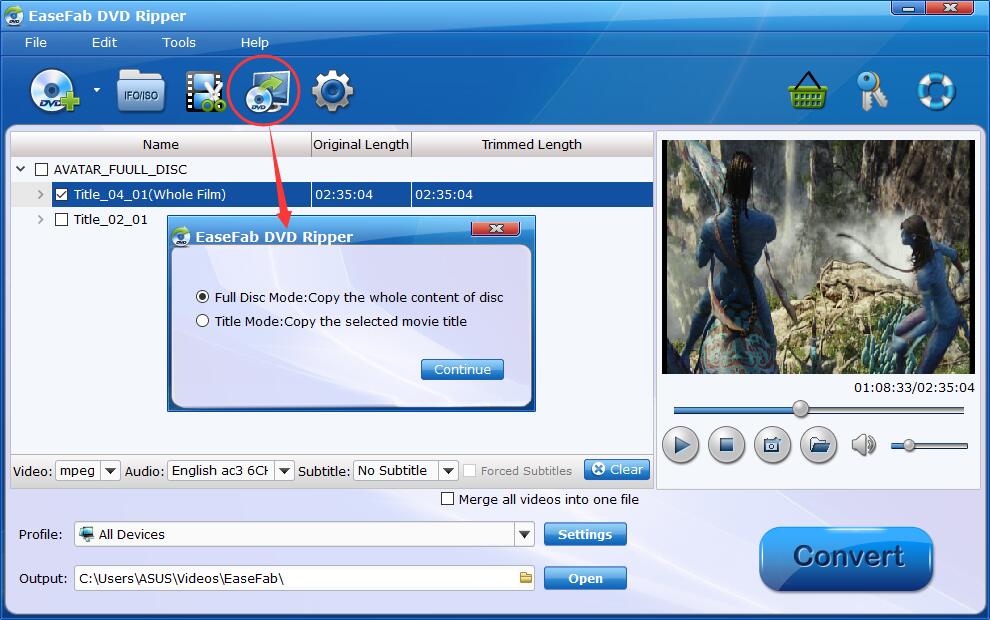This screenshot has width=990, height=620.
Task: Click the Stop playback button
Action: pyautogui.click(x=726, y=445)
